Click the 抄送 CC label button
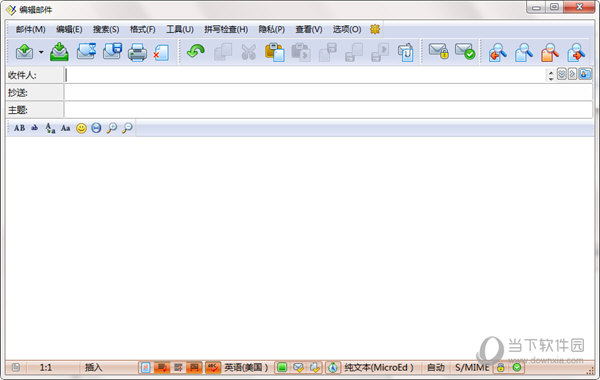Screen dimensions: 600x380 34,93
